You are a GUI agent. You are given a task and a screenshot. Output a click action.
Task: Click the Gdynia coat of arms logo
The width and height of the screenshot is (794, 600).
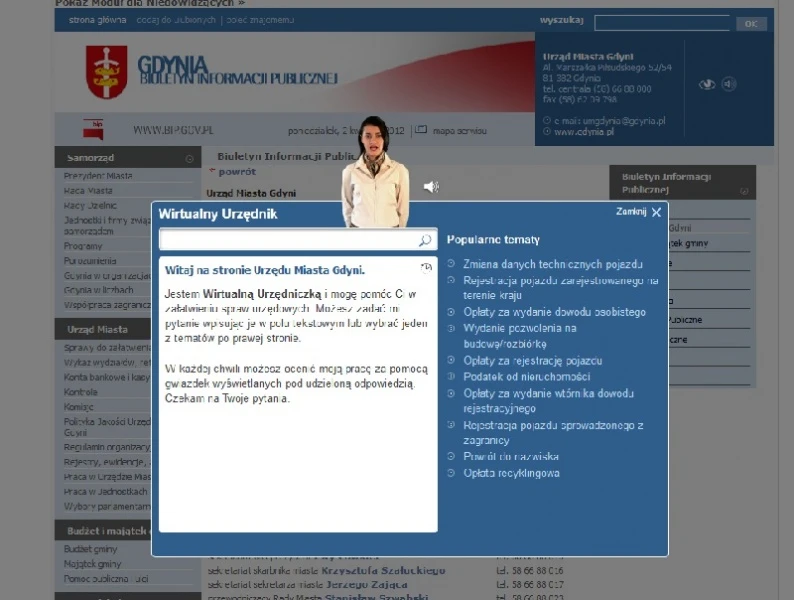point(106,72)
